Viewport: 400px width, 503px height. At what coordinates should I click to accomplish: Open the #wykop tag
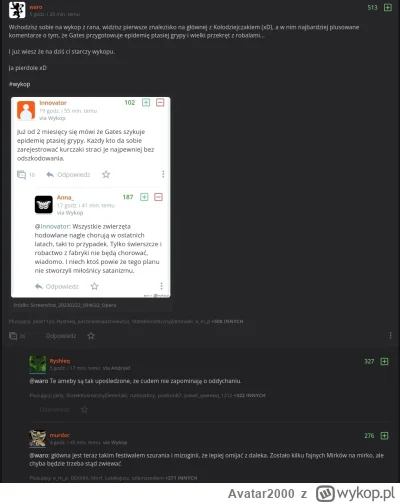19,84
